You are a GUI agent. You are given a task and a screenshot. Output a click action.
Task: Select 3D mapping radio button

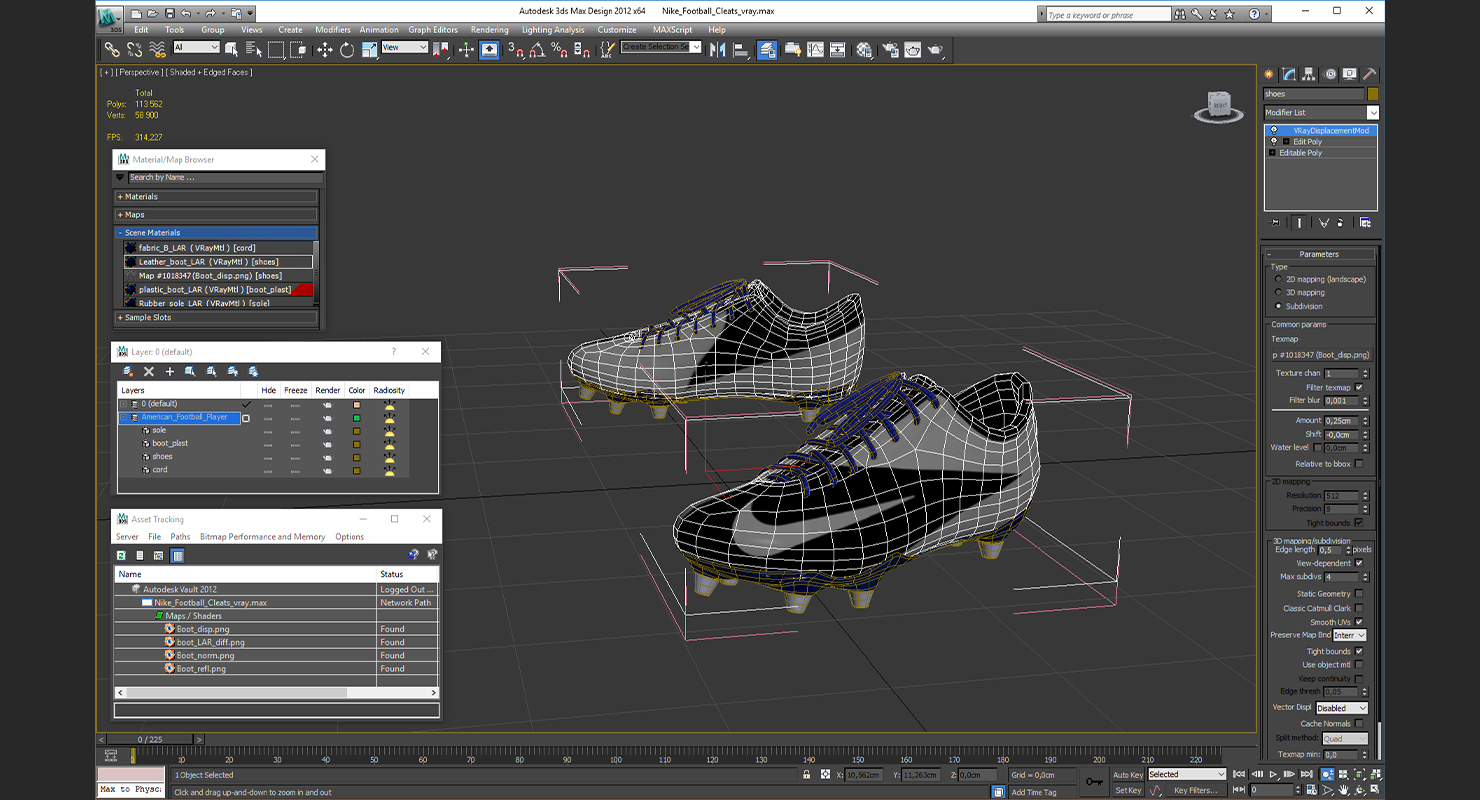1278,293
